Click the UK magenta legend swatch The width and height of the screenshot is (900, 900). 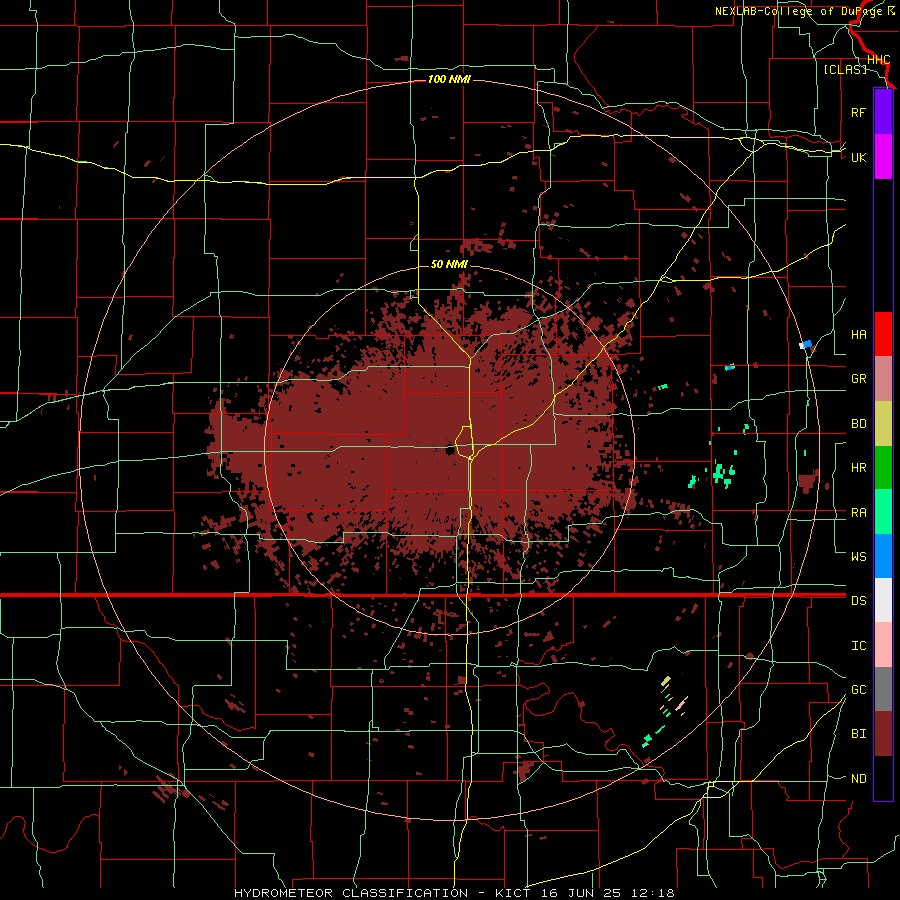(883, 157)
